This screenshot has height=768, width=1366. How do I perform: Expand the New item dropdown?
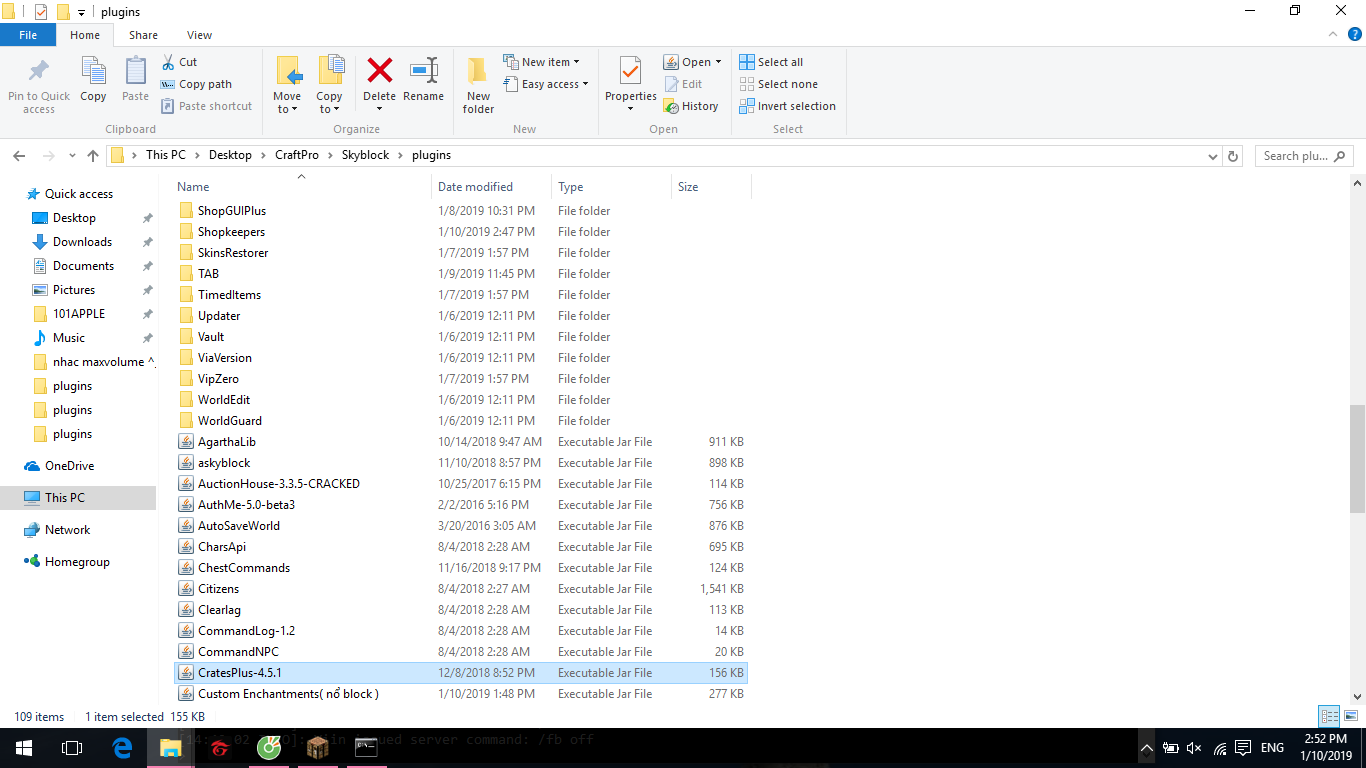549,62
